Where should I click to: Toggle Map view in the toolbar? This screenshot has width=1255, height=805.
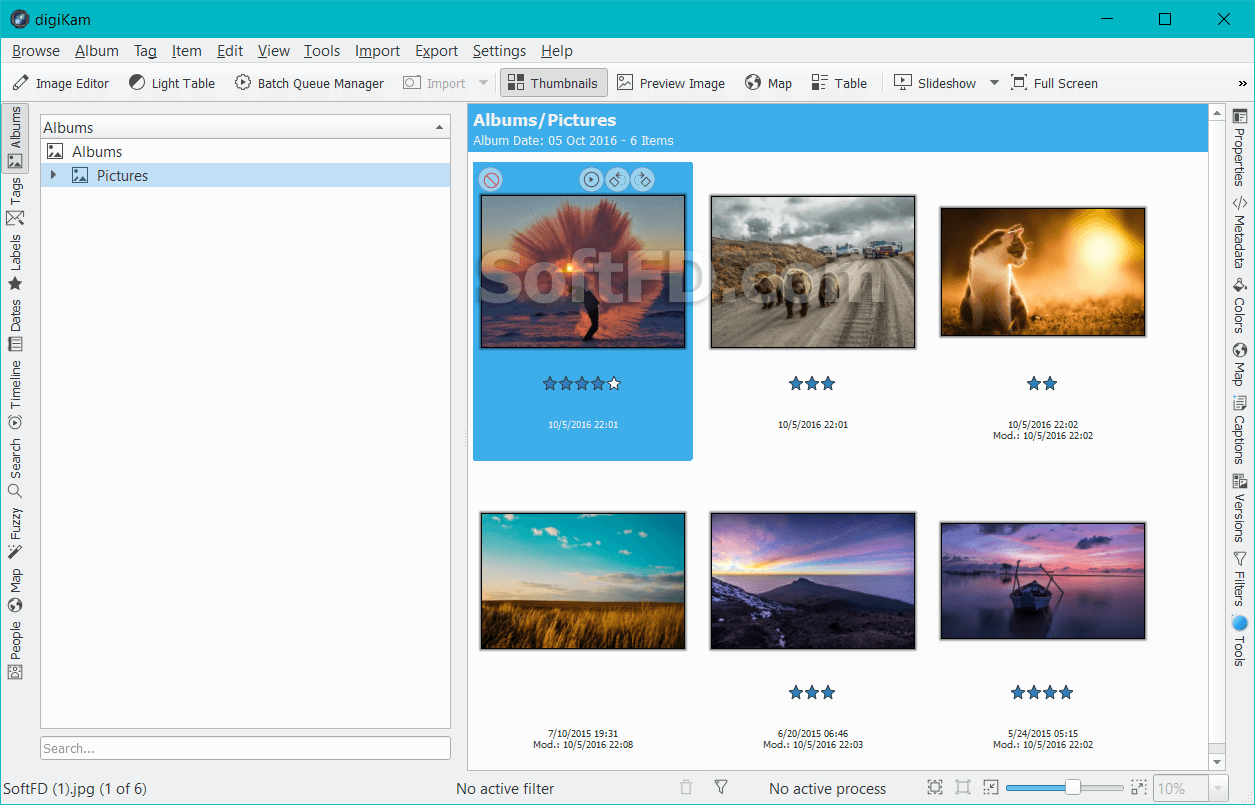pos(768,83)
